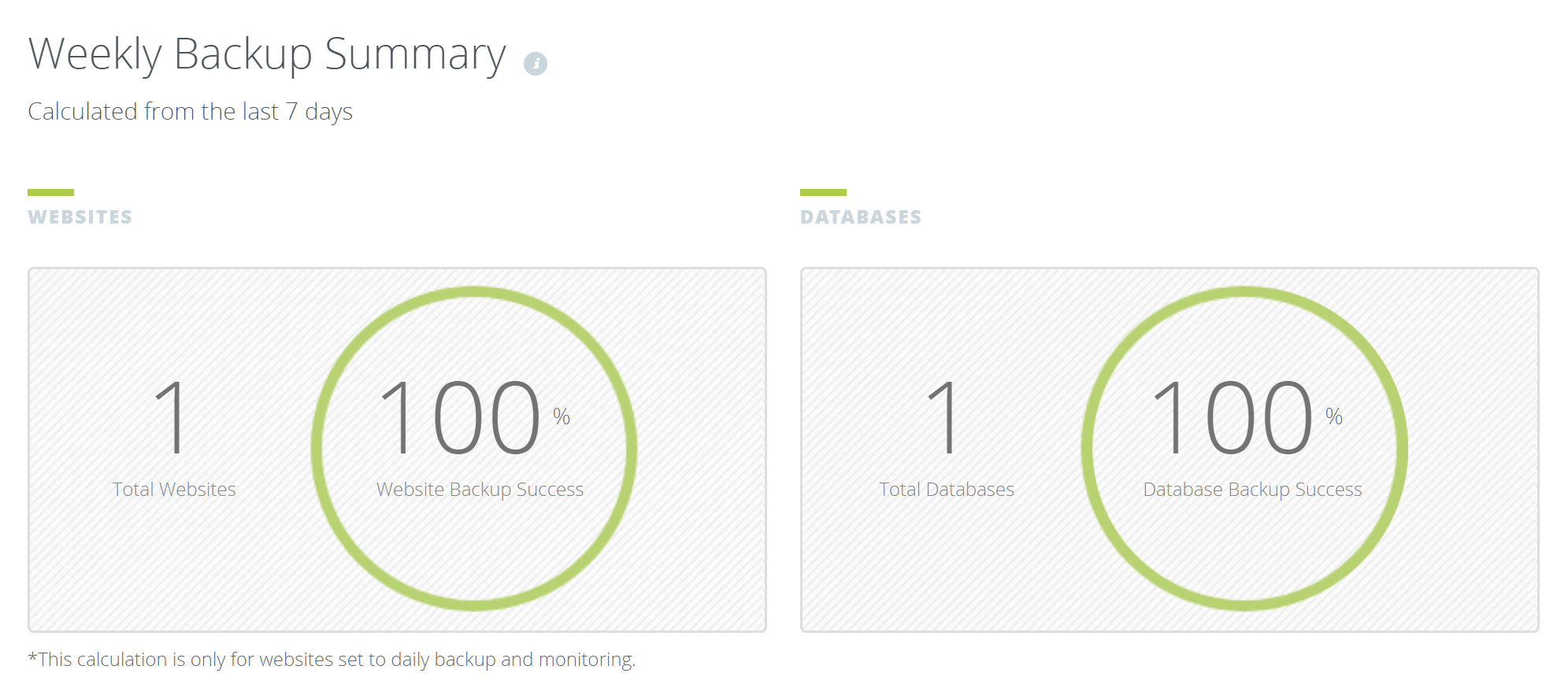Image resolution: width=1568 pixels, height=688 pixels.
Task: Click the Website Backup Success label
Action: [480, 490]
